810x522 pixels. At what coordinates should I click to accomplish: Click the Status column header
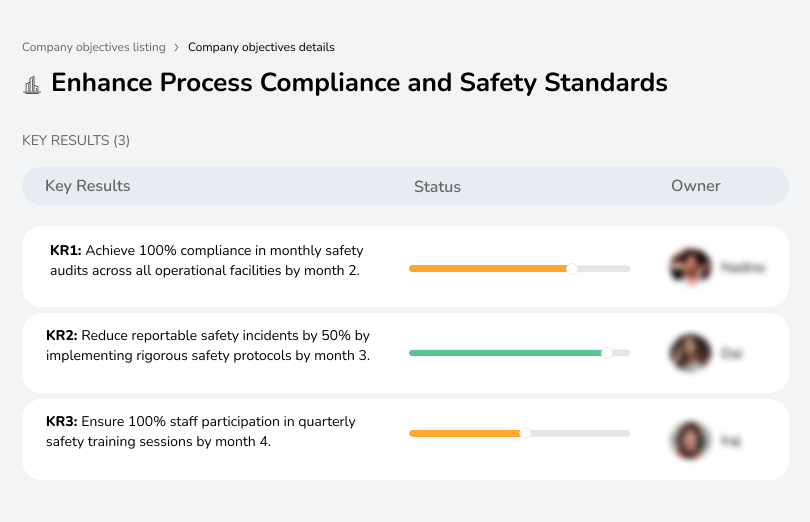point(437,187)
